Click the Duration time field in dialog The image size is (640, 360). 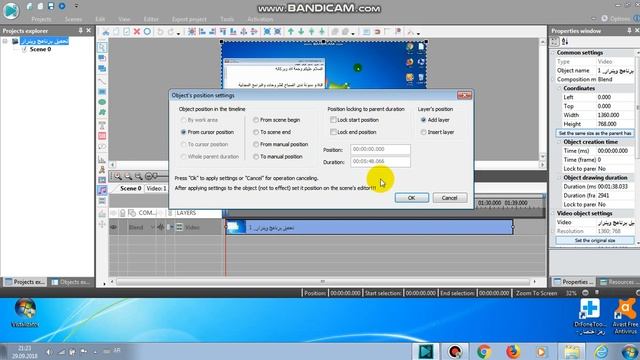click(380, 162)
